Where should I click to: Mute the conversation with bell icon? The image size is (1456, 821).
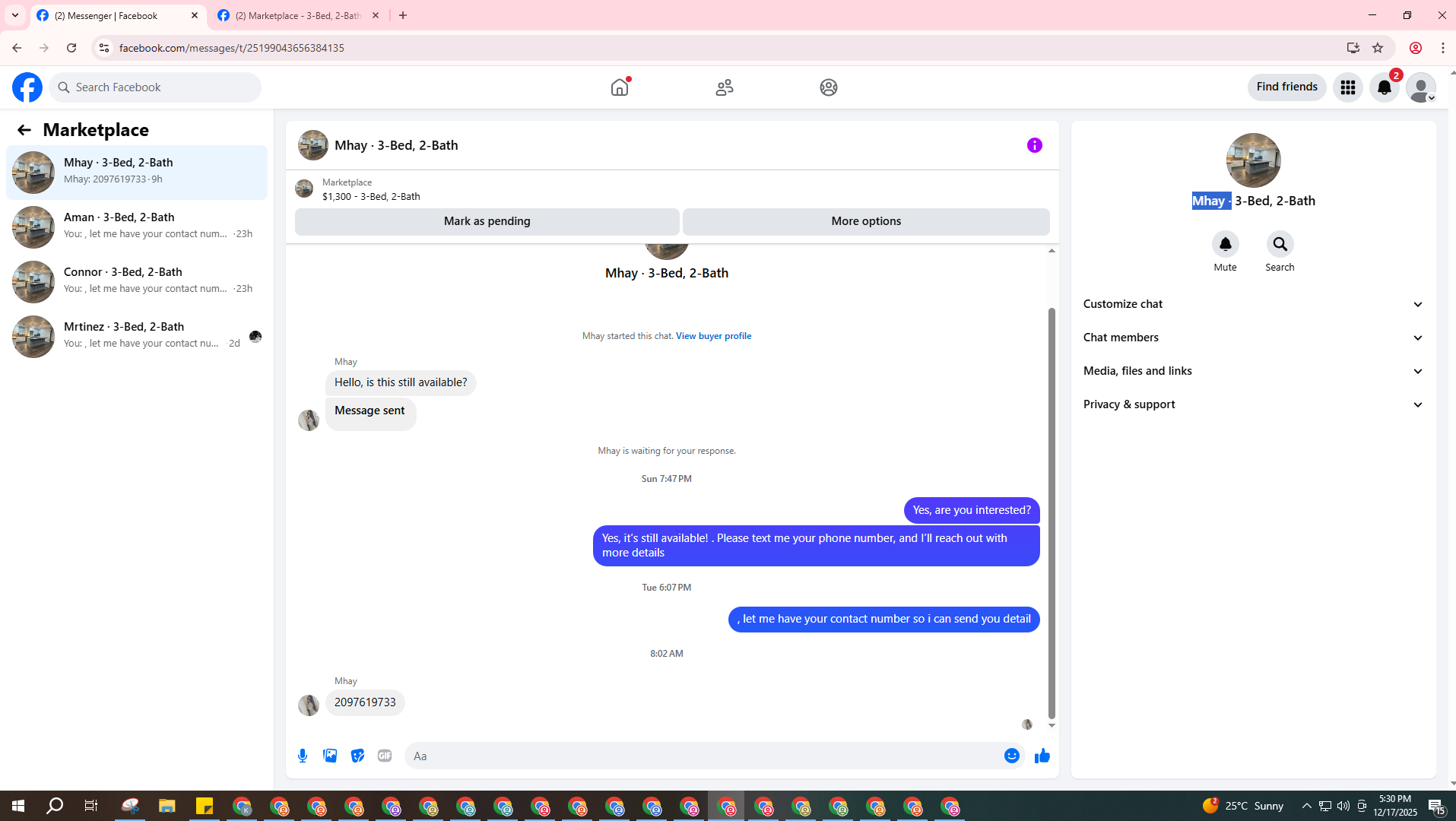coord(1225,244)
